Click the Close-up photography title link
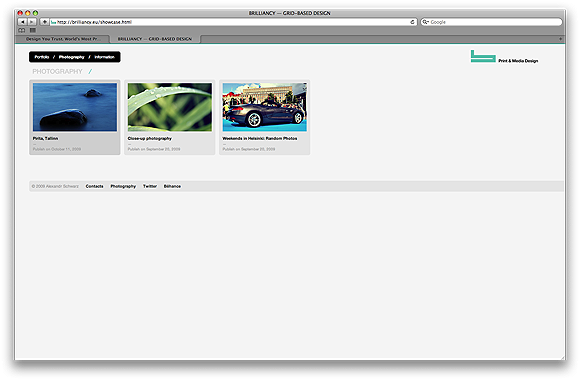 pyautogui.click(x=149, y=138)
